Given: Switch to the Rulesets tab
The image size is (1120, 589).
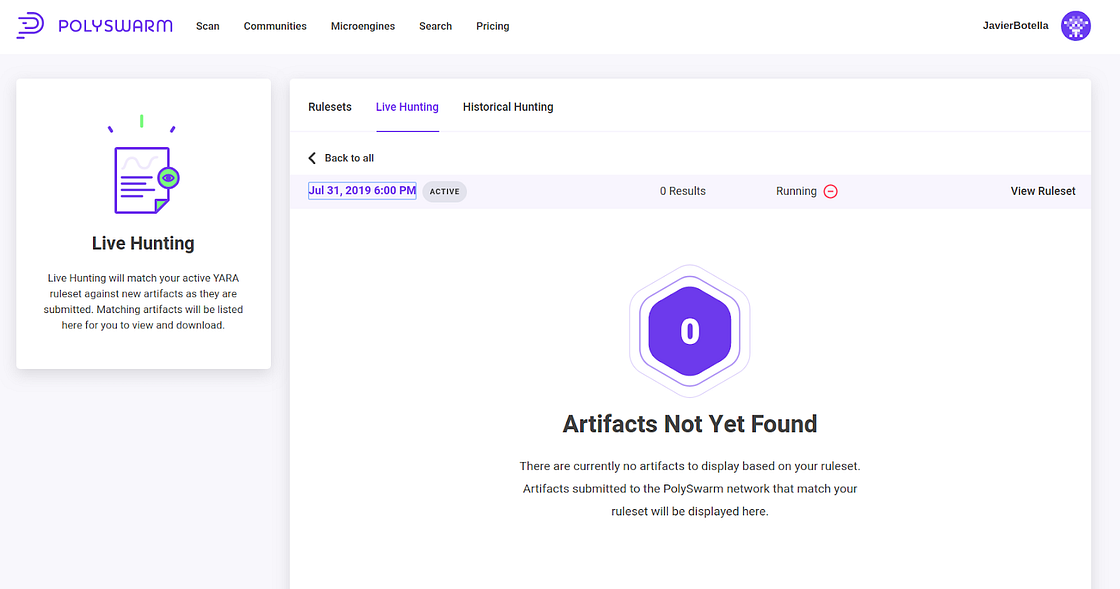Looking at the screenshot, I should point(330,107).
